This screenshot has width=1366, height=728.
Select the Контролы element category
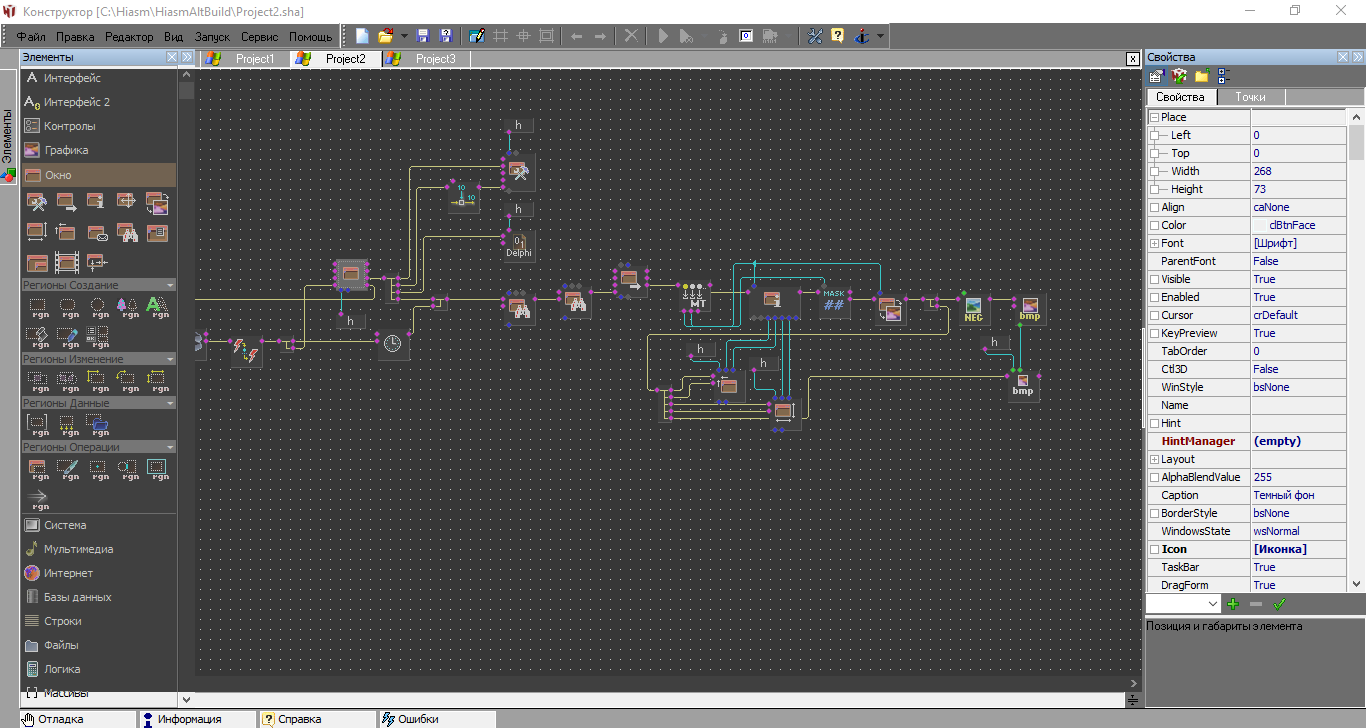coord(98,126)
